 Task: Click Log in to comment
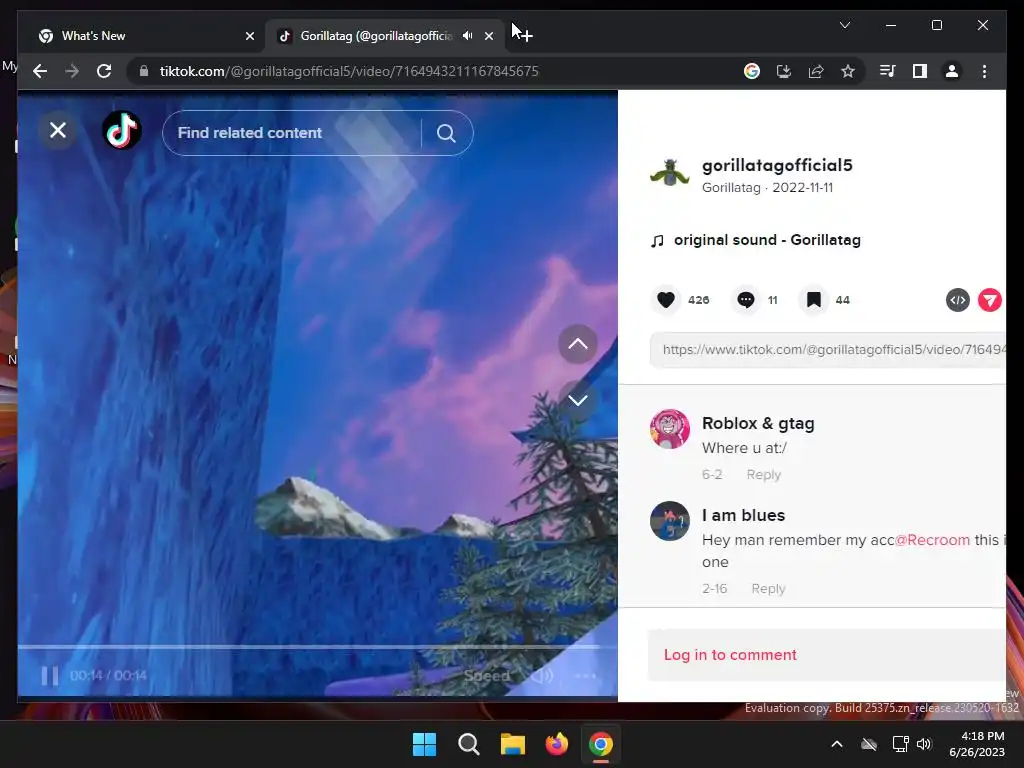point(730,655)
